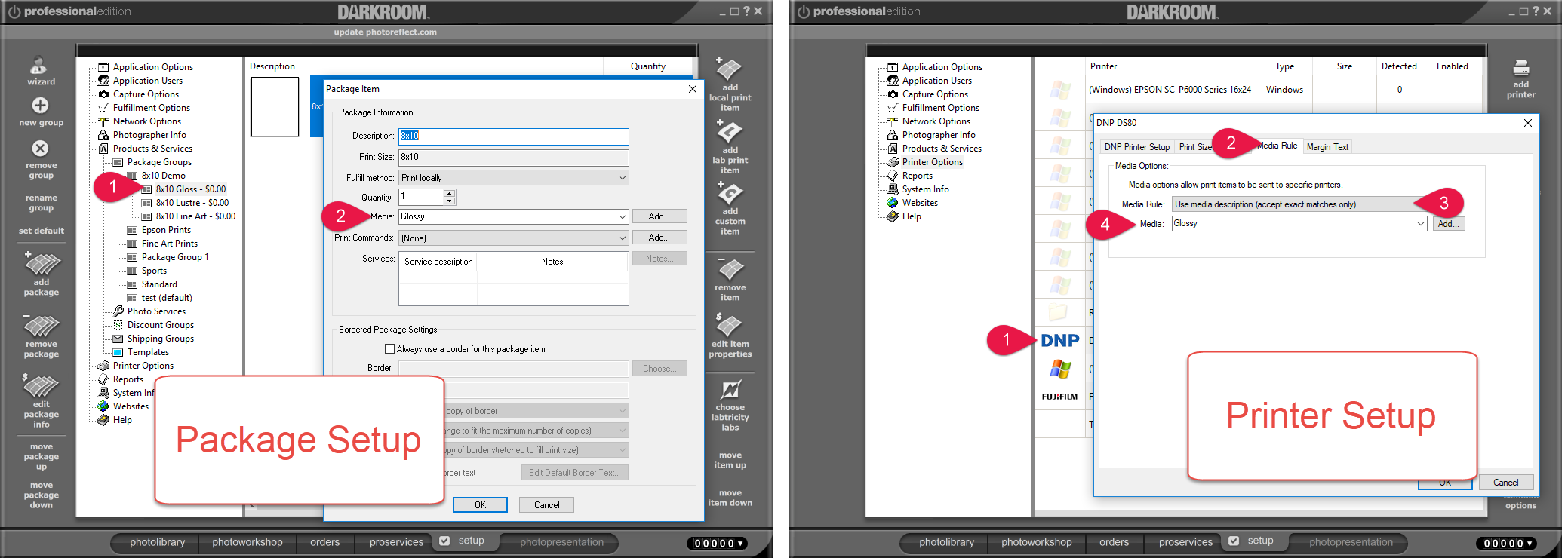Click power icon in right window title bar
Viewport: 1568px width, 558px height.
(803, 11)
